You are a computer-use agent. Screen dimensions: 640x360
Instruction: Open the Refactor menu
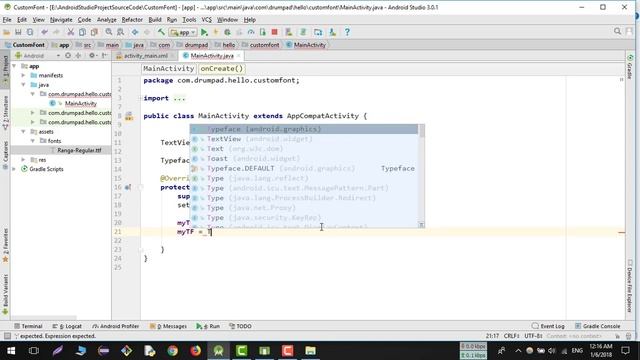[x=132, y=20]
